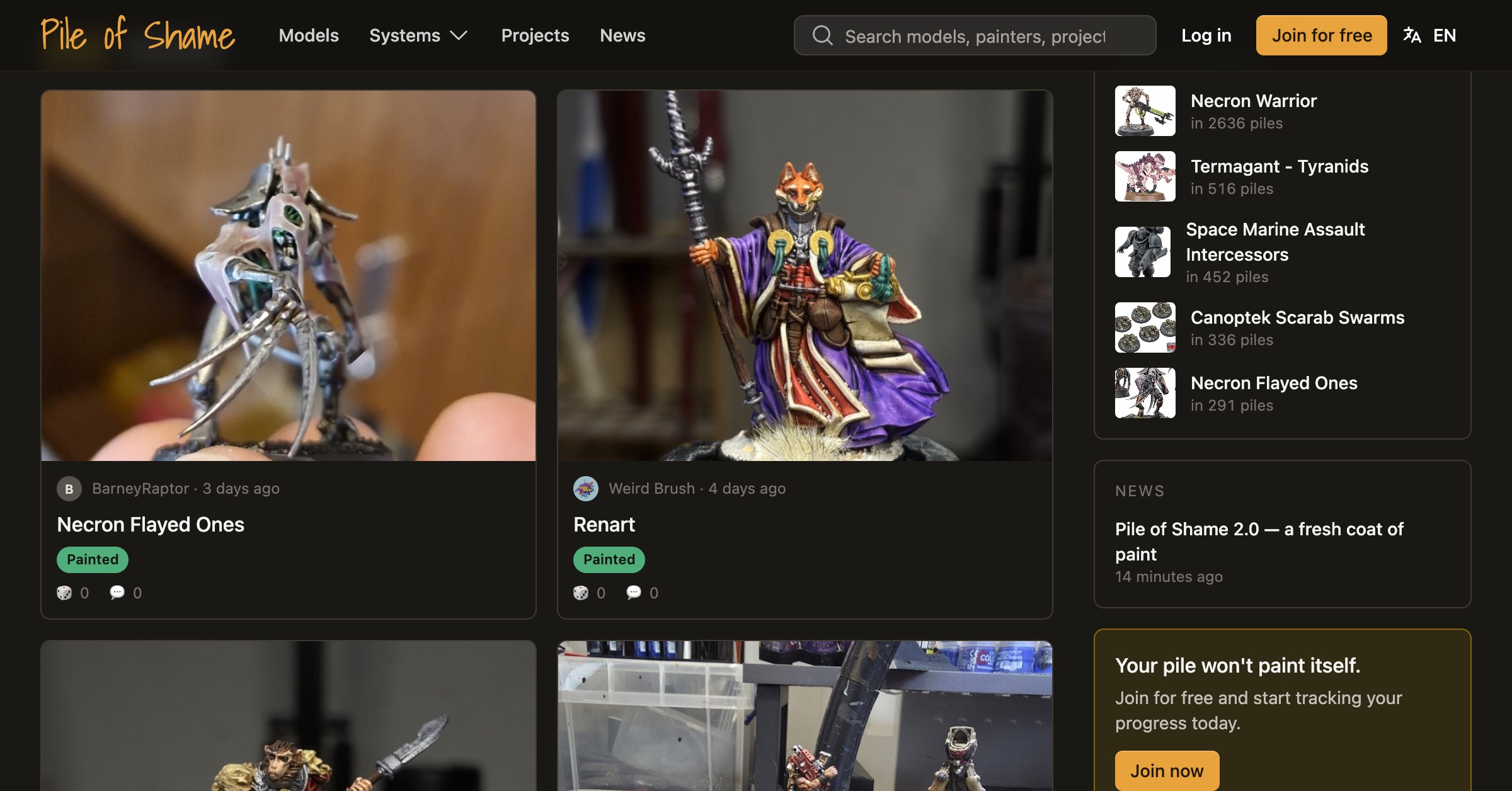This screenshot has width=1512, height=791.
Task: Open the monkey warrior miniature photo
Action: tap(289, 716)
